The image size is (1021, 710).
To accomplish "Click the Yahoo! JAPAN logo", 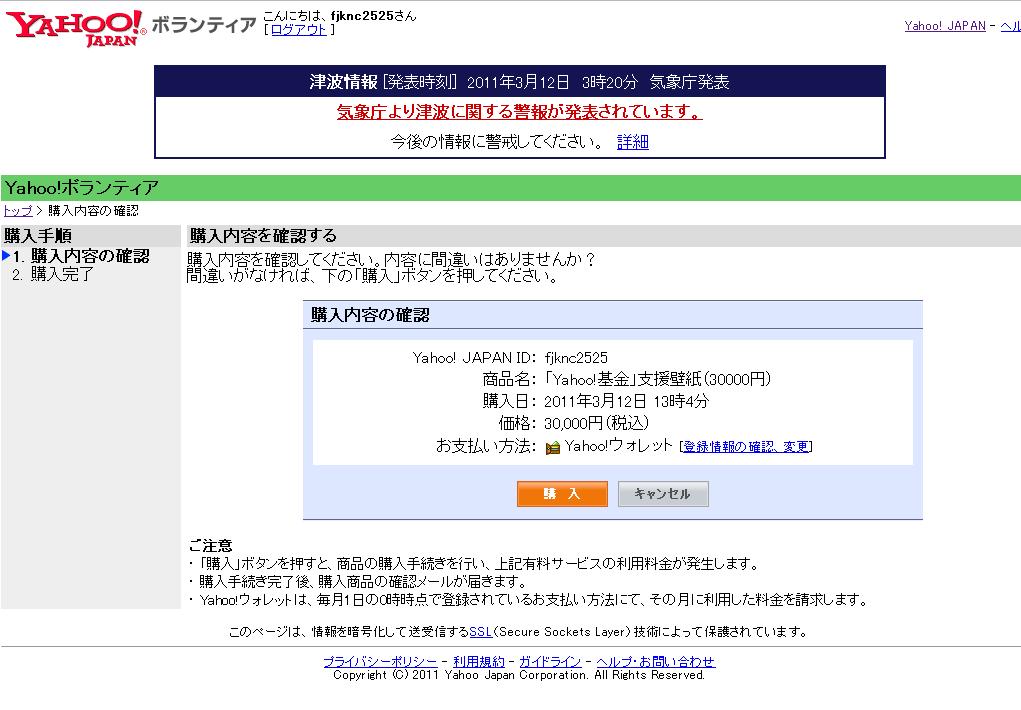I will [76, 28].
